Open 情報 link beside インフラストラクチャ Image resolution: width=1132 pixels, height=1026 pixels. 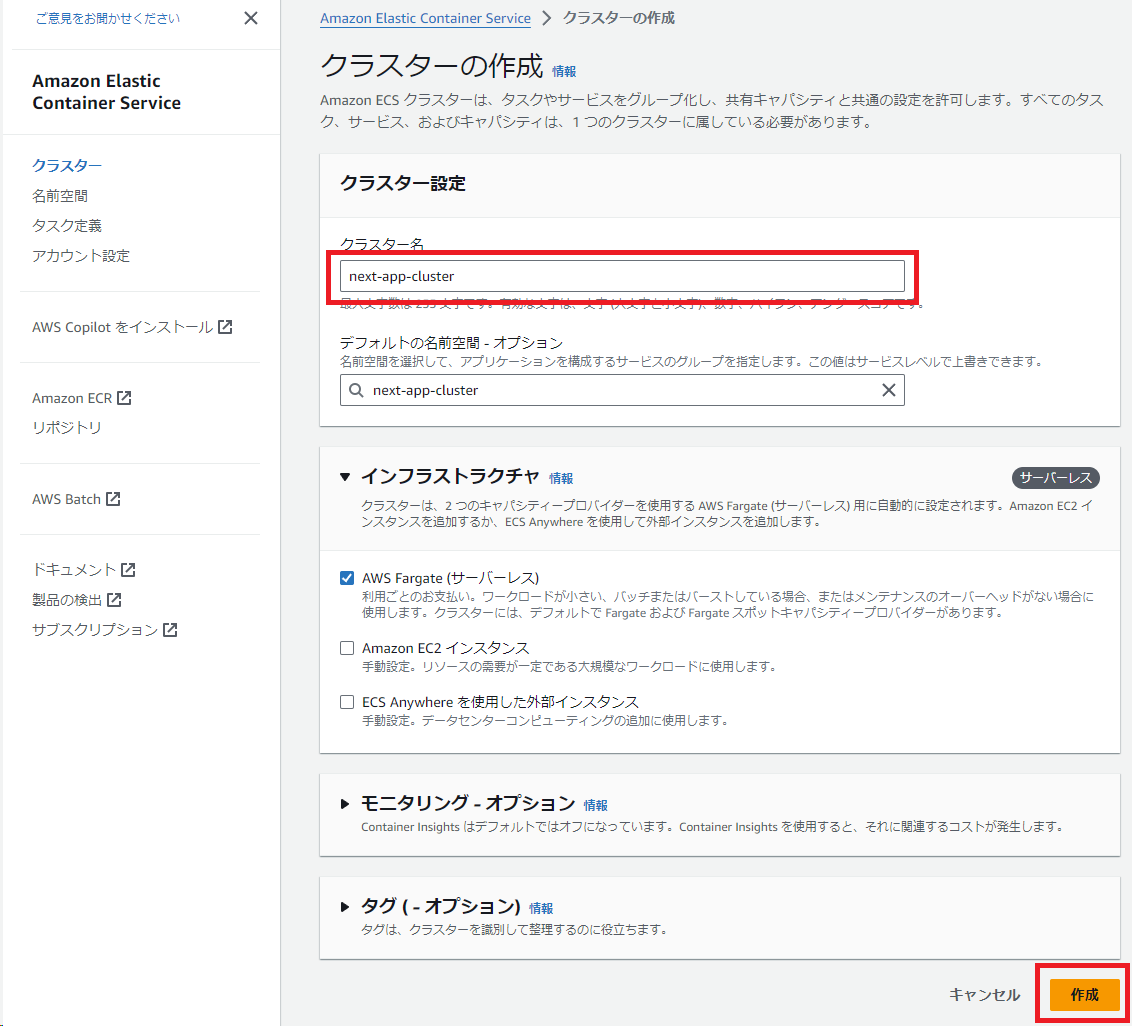pos(561,478)
